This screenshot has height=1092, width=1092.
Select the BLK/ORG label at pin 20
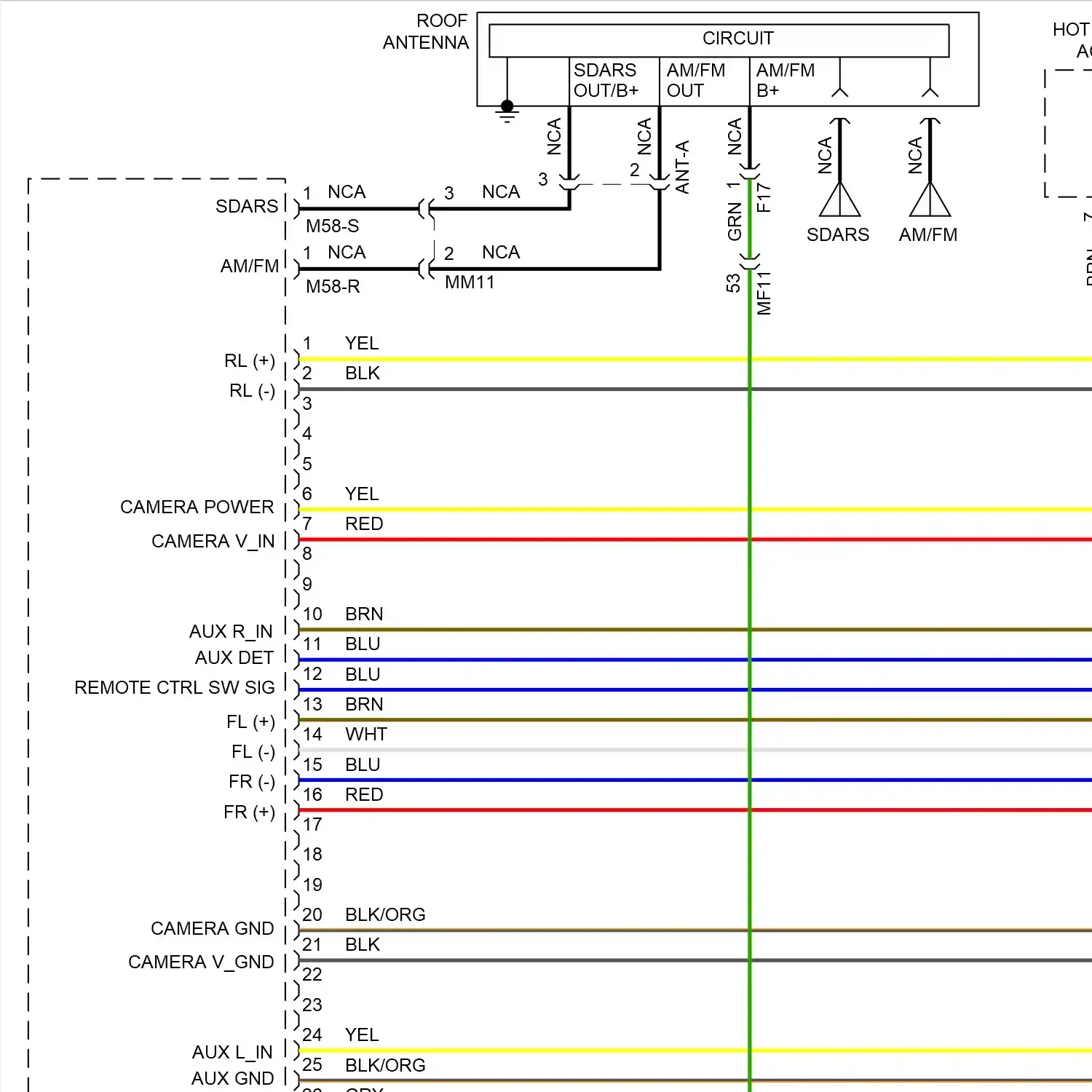(x=385, y=914)
